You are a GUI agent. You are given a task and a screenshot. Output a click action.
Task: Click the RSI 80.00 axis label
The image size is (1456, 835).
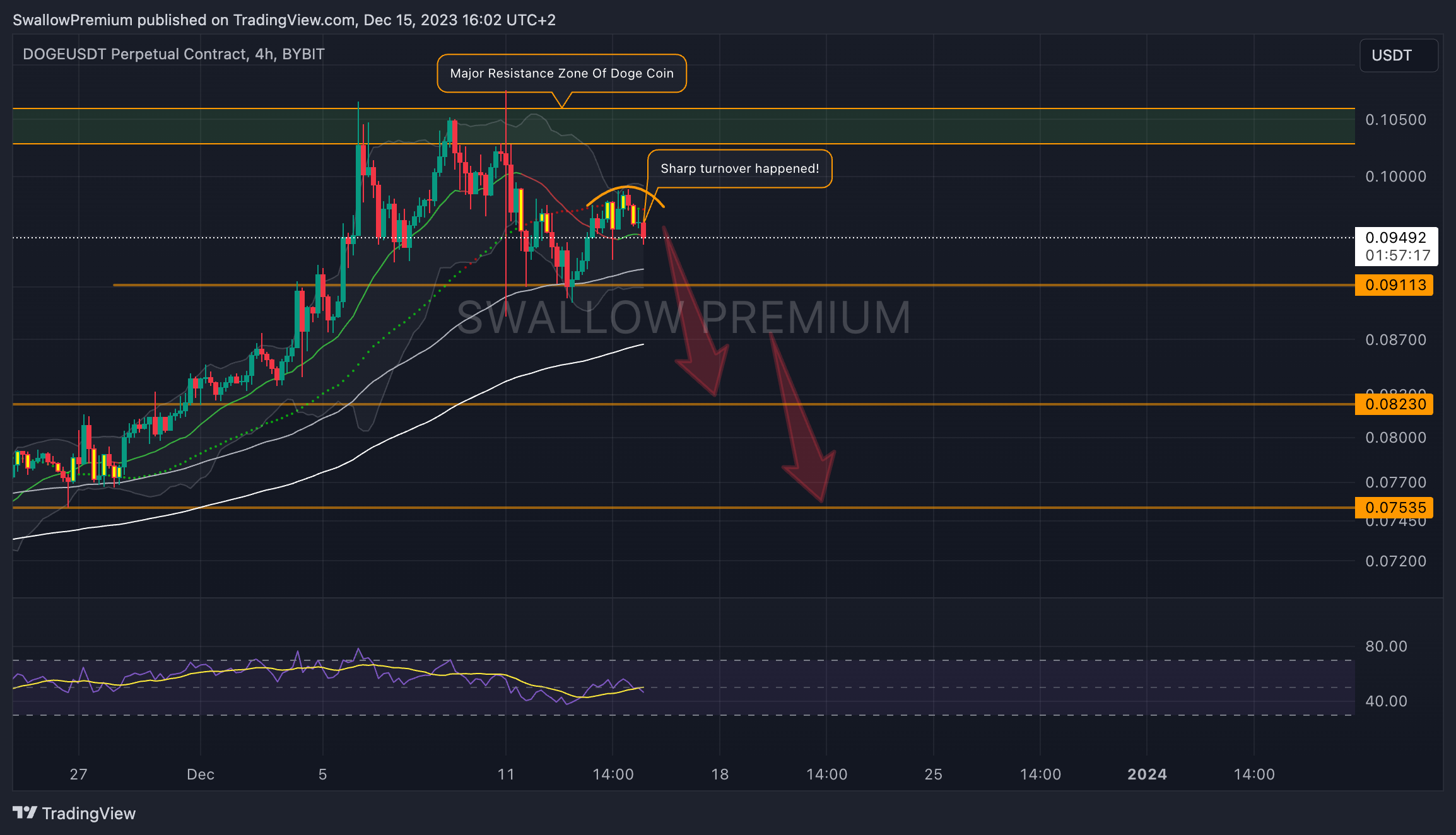(1386, 646)
